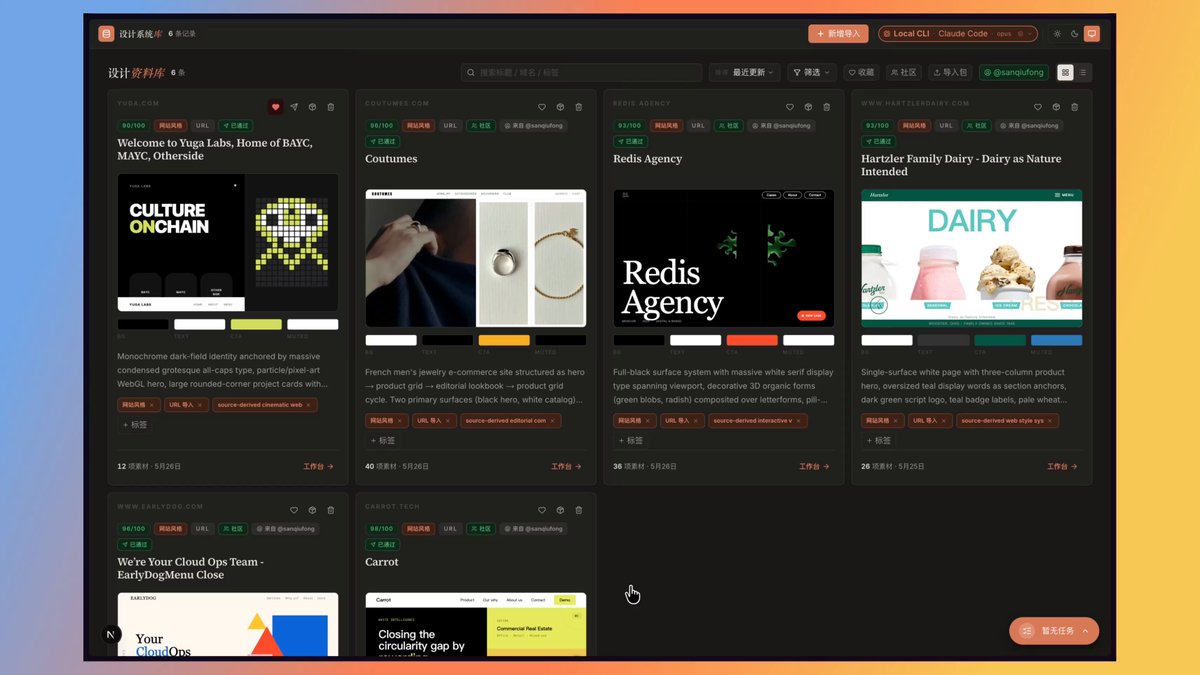Delete the Hartzler Family Dairy card
The height and width of the screenshot is (675, 1200).
click(x=1074, y=107)
